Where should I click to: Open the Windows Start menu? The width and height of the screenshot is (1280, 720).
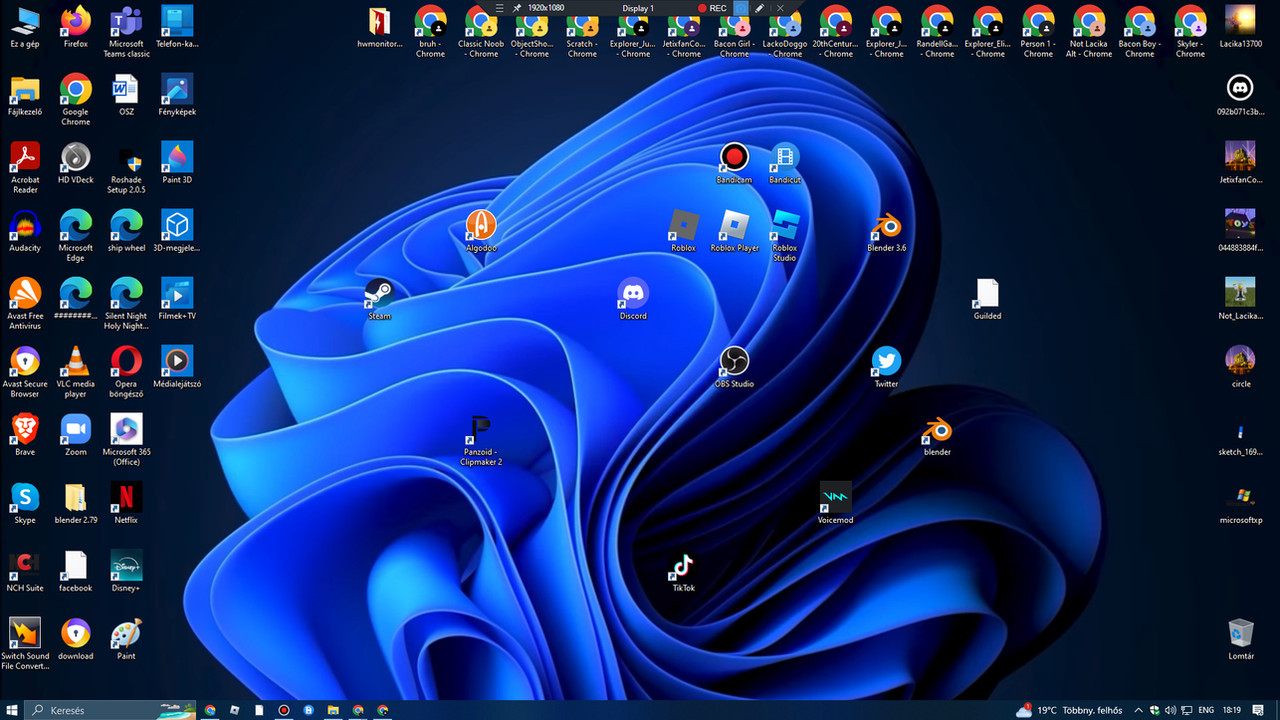[x=11, y=710]
